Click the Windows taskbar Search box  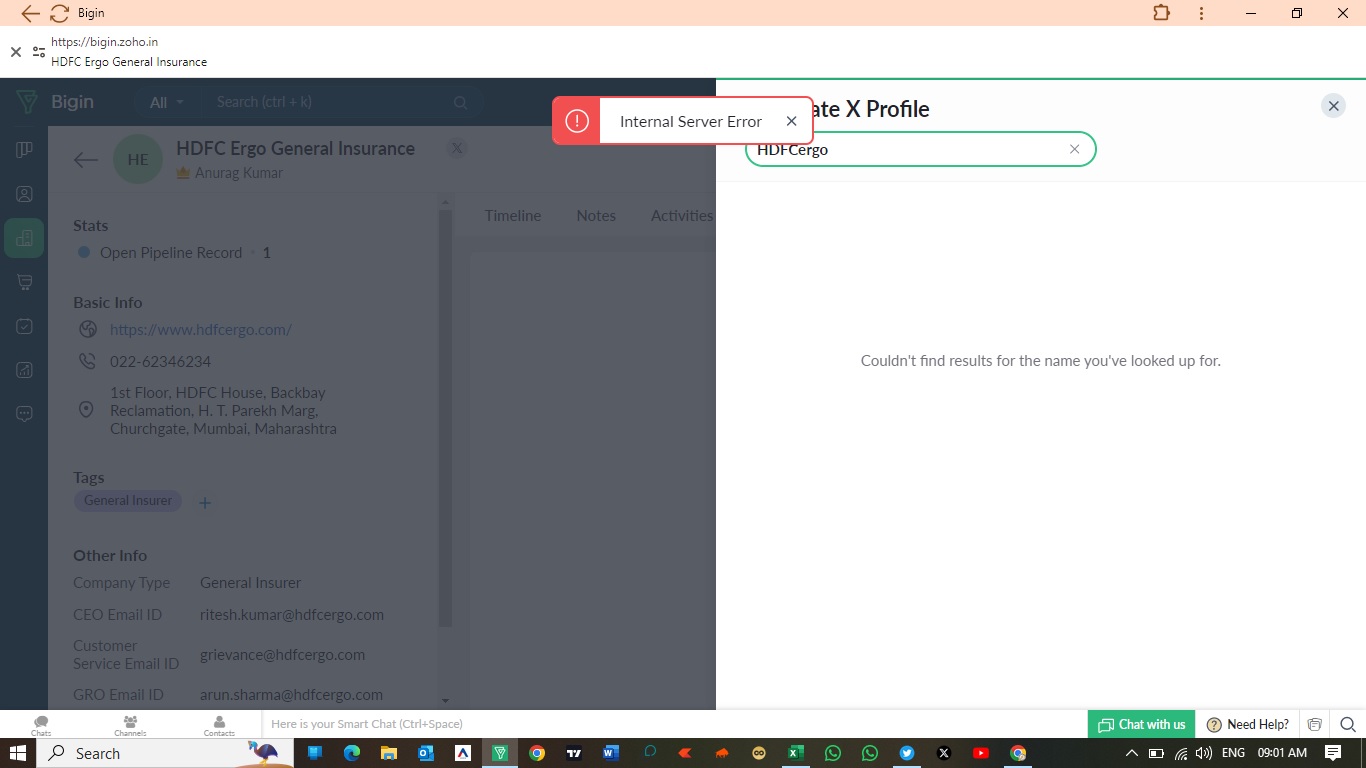click(164, 753)
